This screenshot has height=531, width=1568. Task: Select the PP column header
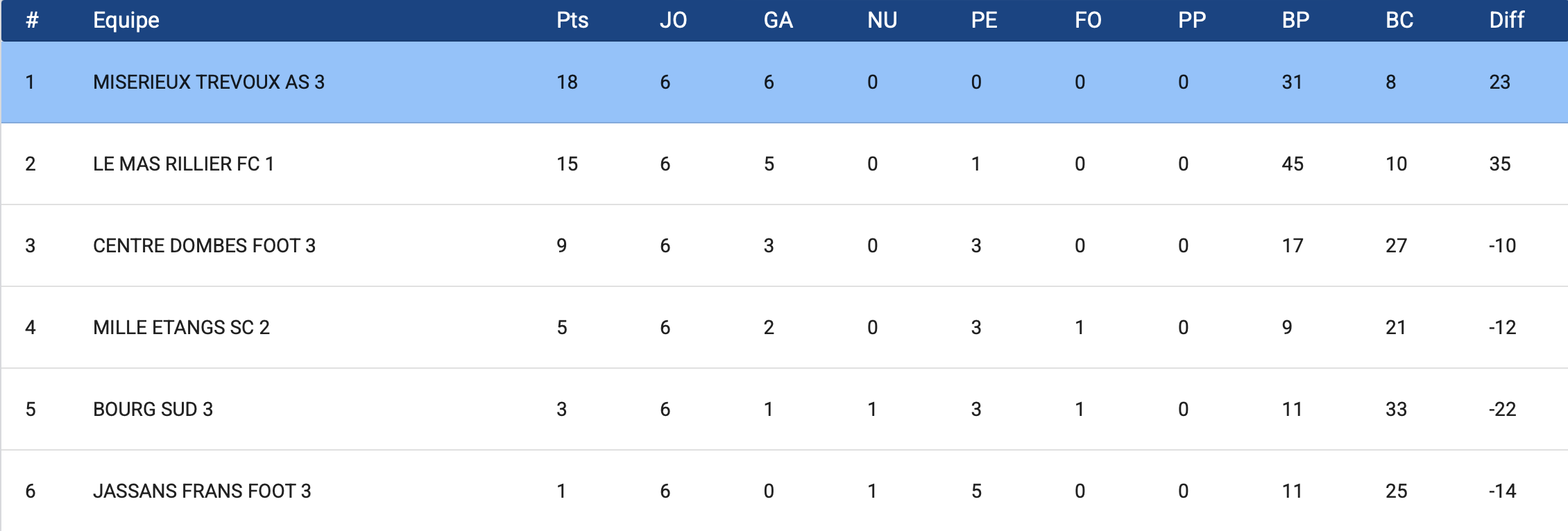click(1192, 20)
